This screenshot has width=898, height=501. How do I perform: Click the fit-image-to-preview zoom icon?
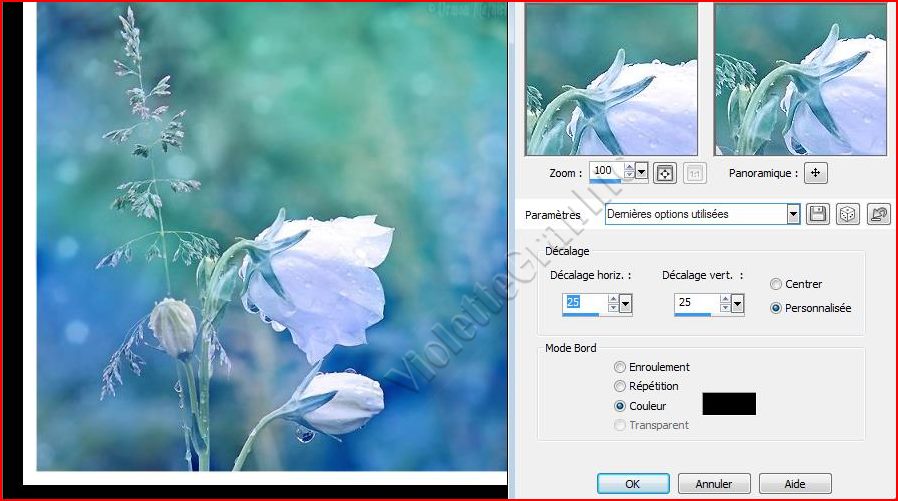(664, 173)
